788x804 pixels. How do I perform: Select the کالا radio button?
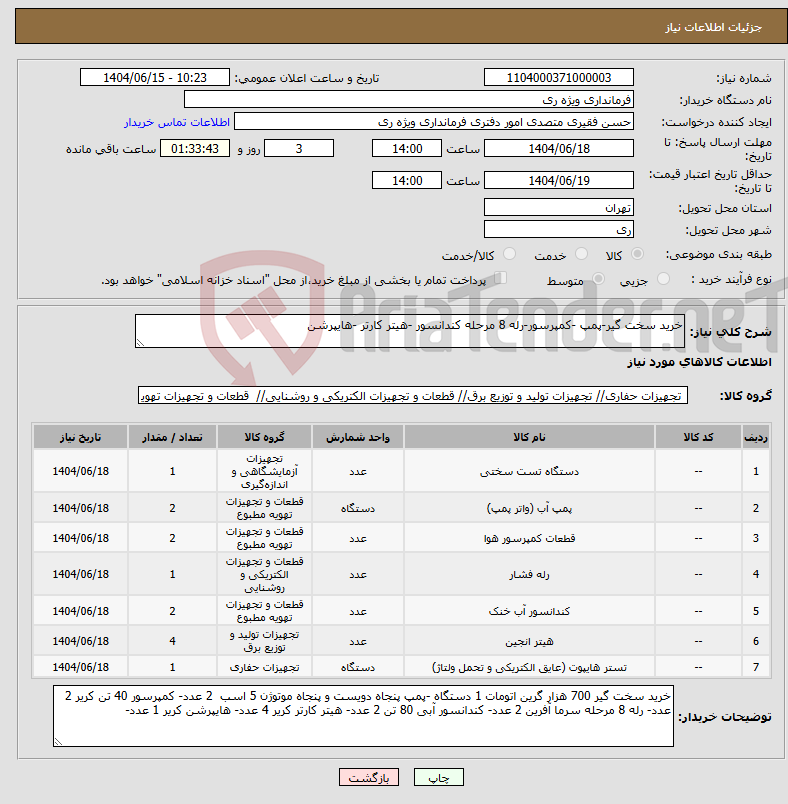click(x=638, y=254)
